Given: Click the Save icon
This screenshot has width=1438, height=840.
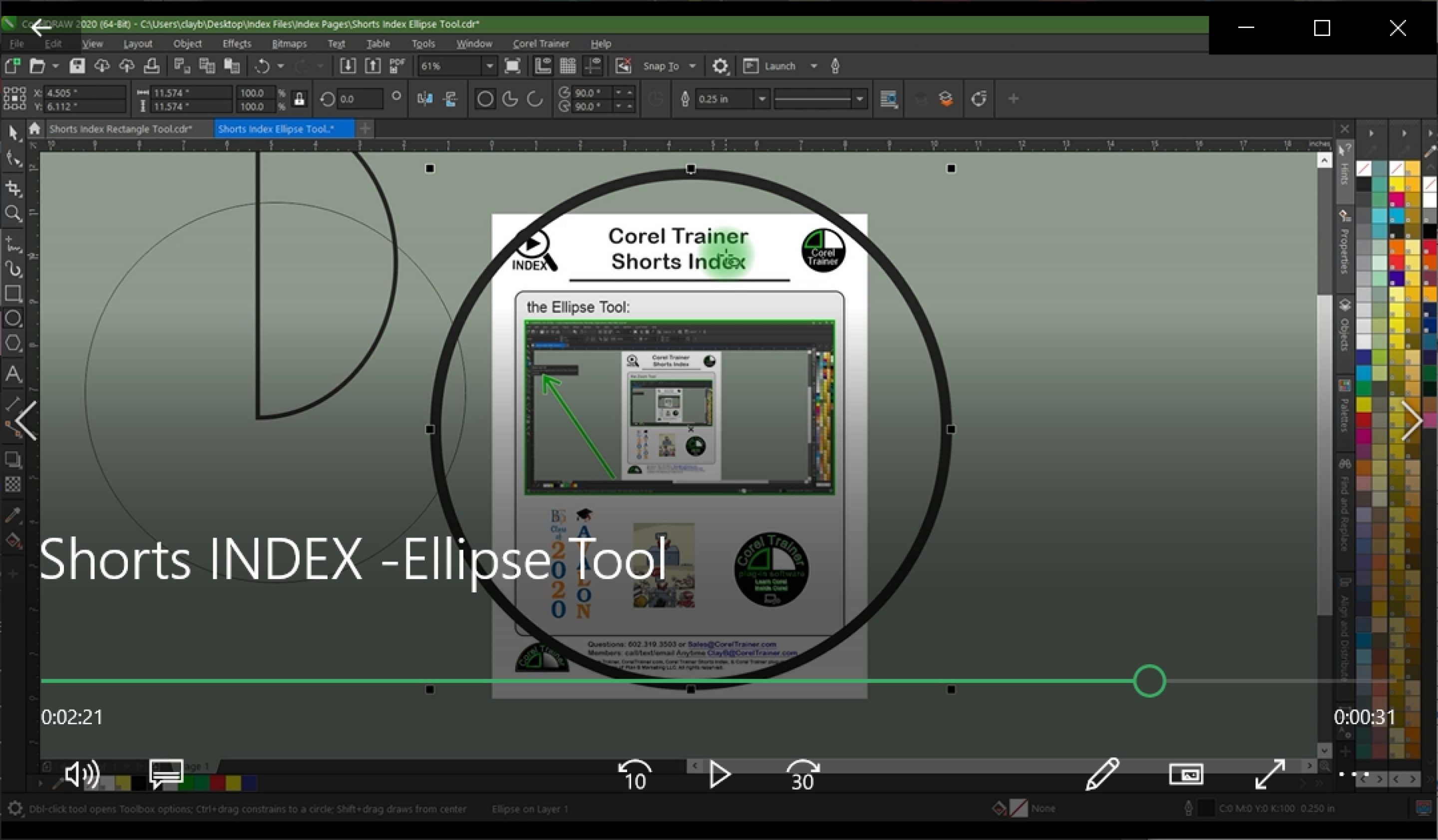Looking at the screenshot, I should click(77, 66).
